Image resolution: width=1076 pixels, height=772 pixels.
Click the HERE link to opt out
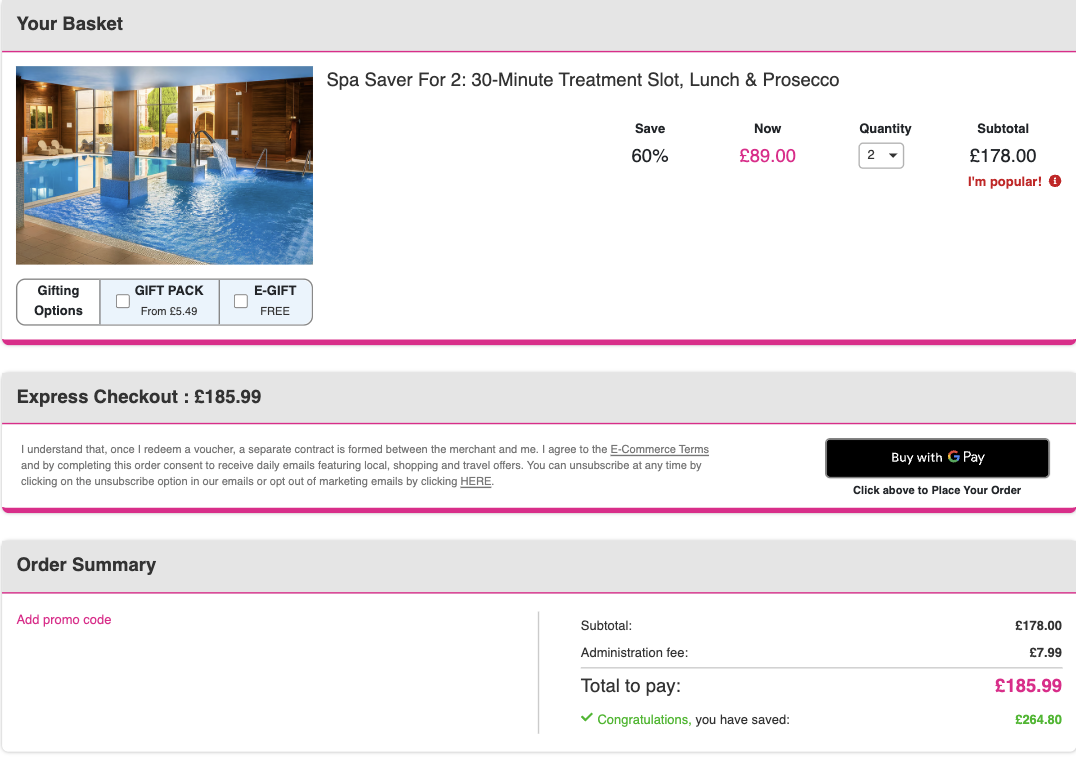476,482
